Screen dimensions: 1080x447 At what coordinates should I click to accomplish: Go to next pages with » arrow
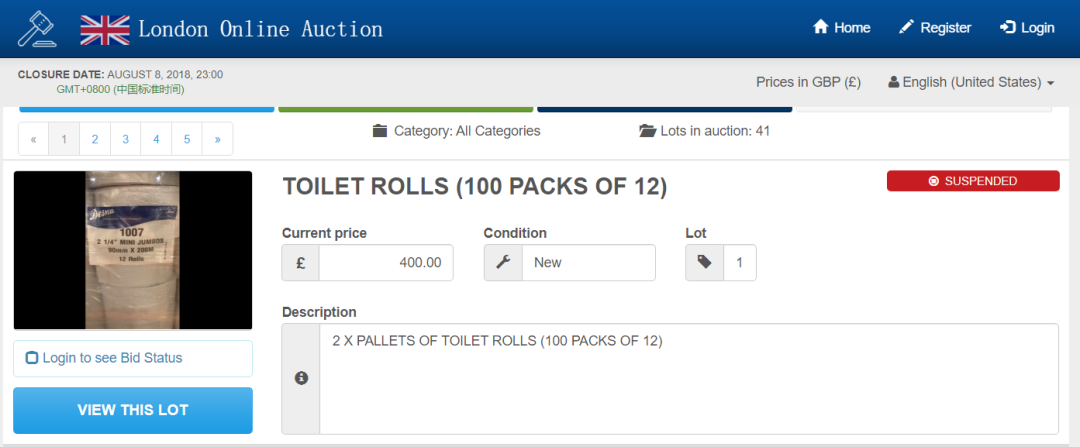[217, 139]
